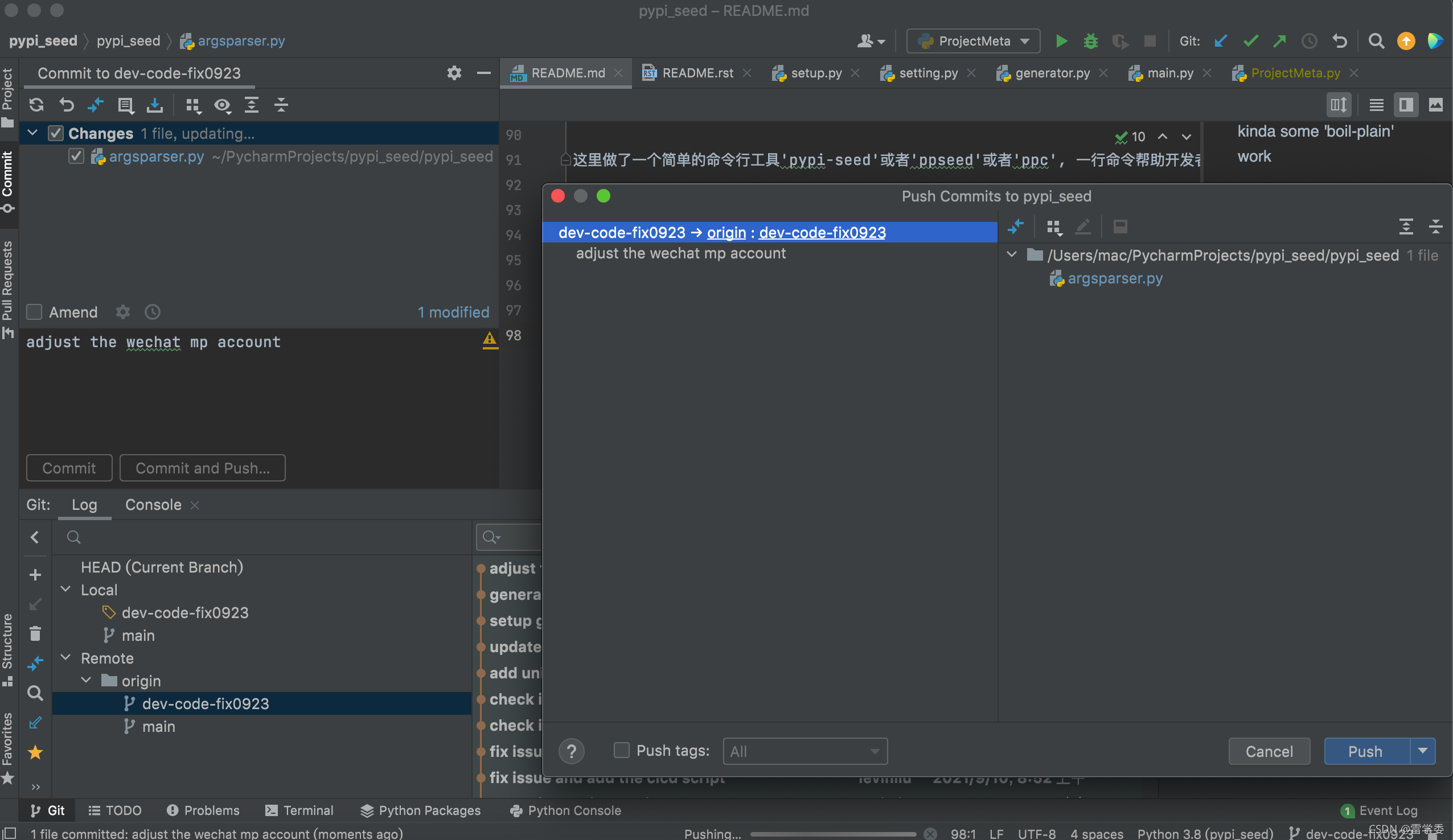The height and width of the screenshot is (840, 1453).
Task: Open Search Everywhere magnifier icon
Action: click(x=1376, y=42)
